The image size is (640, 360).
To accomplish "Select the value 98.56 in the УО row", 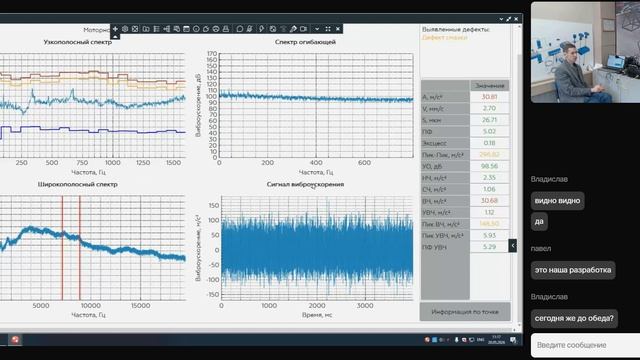I will point(489,166).
